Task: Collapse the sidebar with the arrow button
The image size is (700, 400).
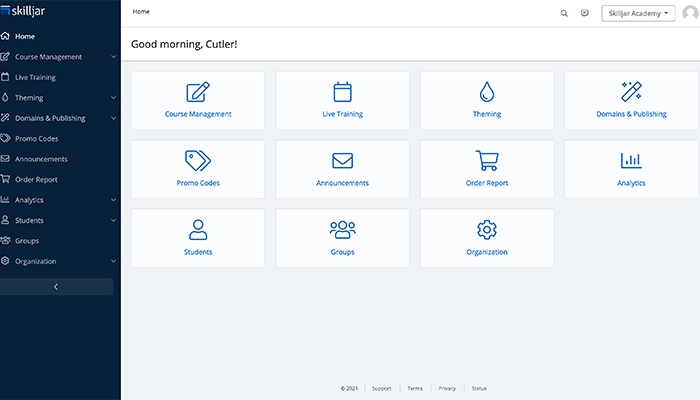Action: tap(56, 287)
